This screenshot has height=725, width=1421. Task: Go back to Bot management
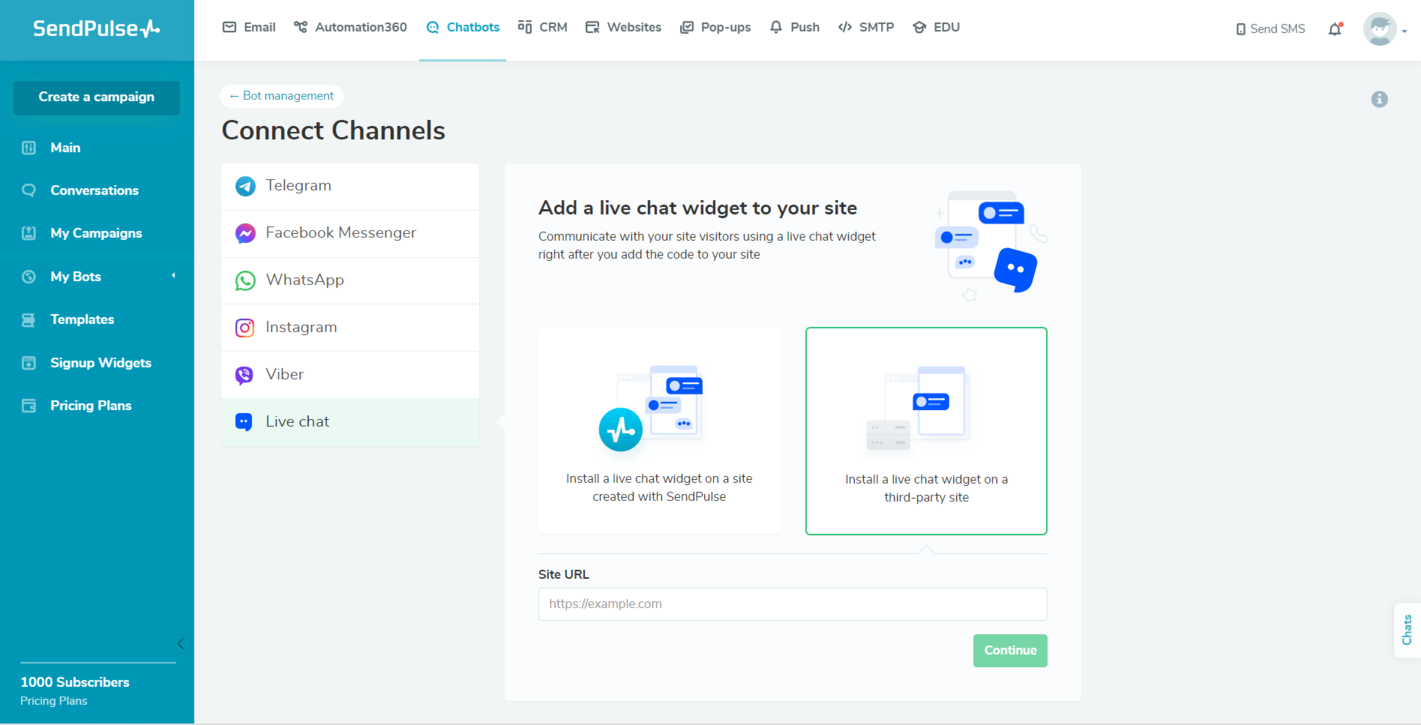pos(282,96)
